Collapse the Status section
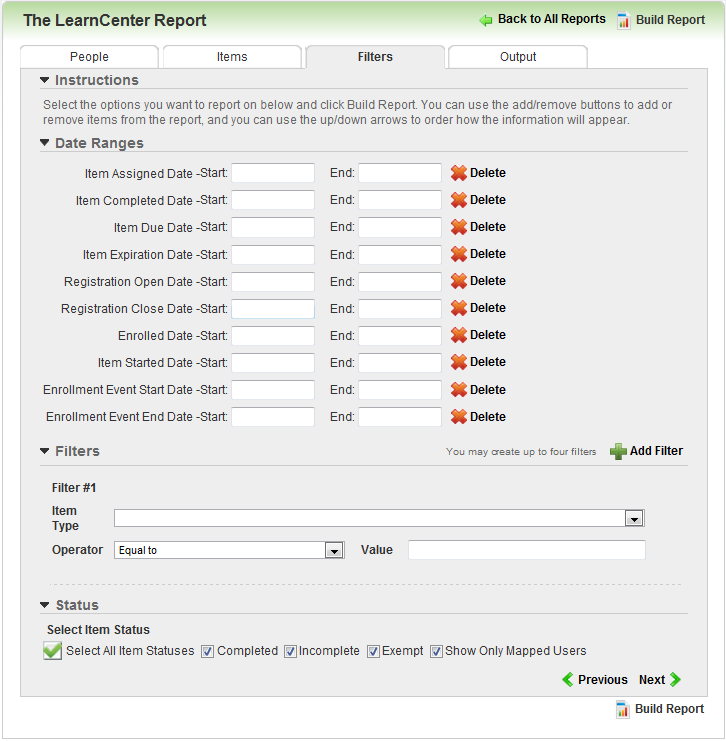The width and height of the screenshot is (726, 741). pyautogui.click(x=44, y=604)
